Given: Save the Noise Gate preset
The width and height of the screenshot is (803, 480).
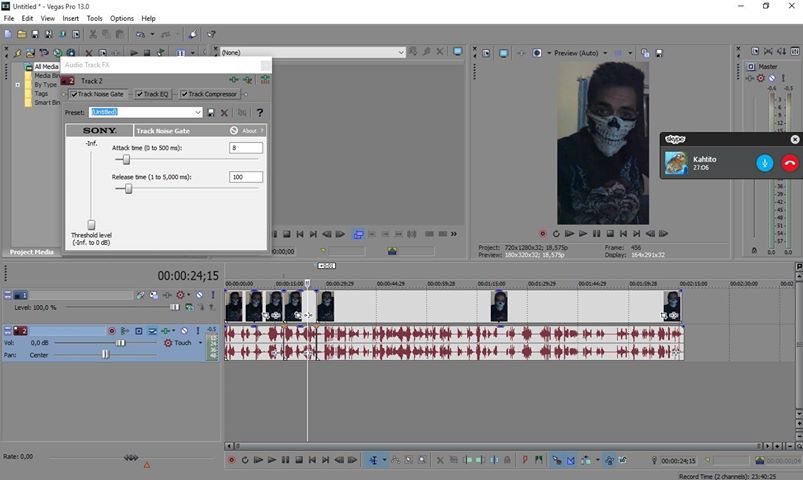Looking at the screenshot, I should pos(211,113).
